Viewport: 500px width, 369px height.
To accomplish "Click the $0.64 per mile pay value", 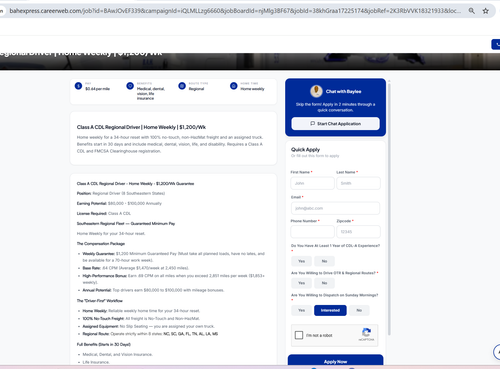I will click(97, 89).
